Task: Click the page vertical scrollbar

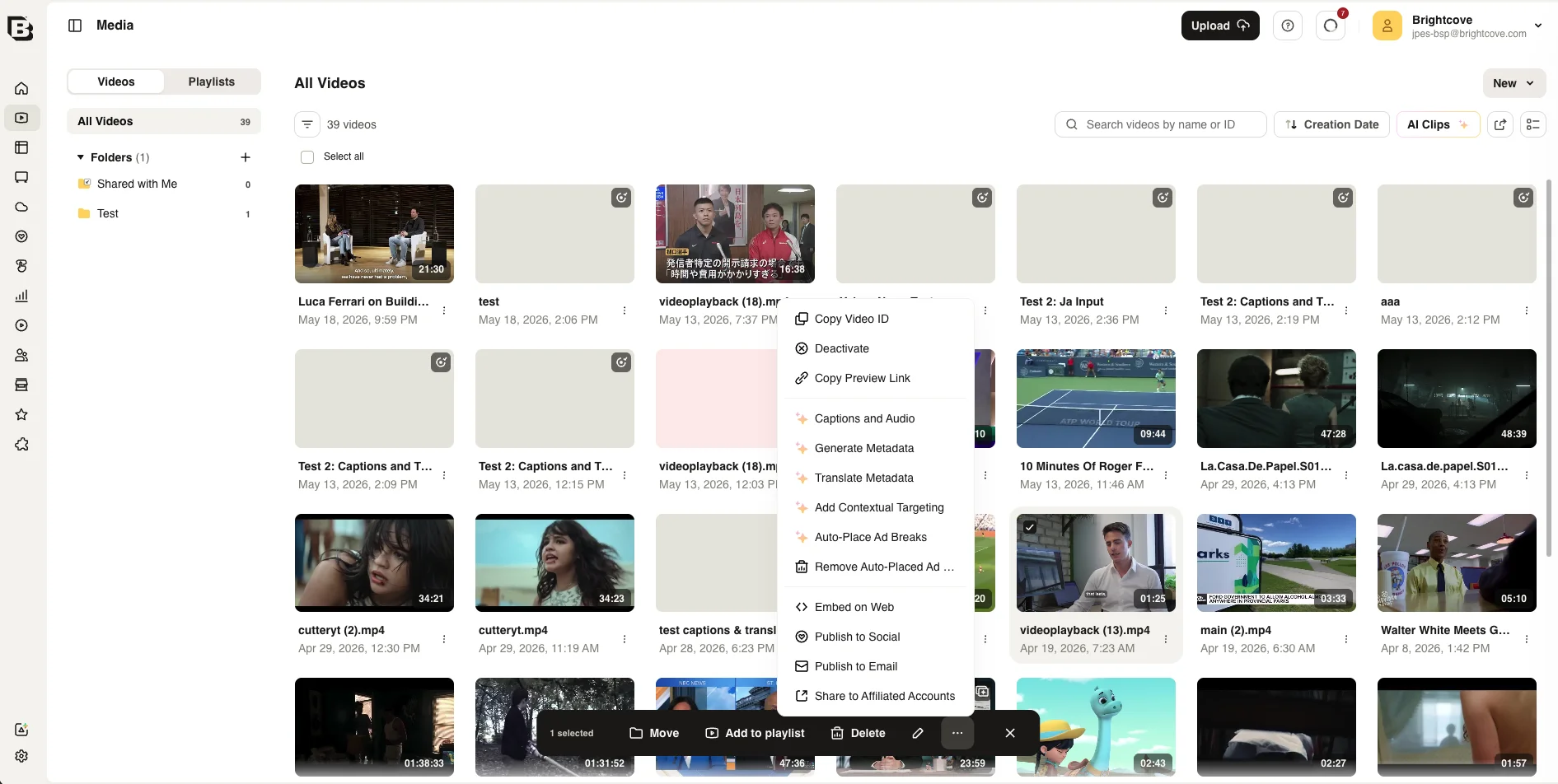Action: coord(1549,366)
